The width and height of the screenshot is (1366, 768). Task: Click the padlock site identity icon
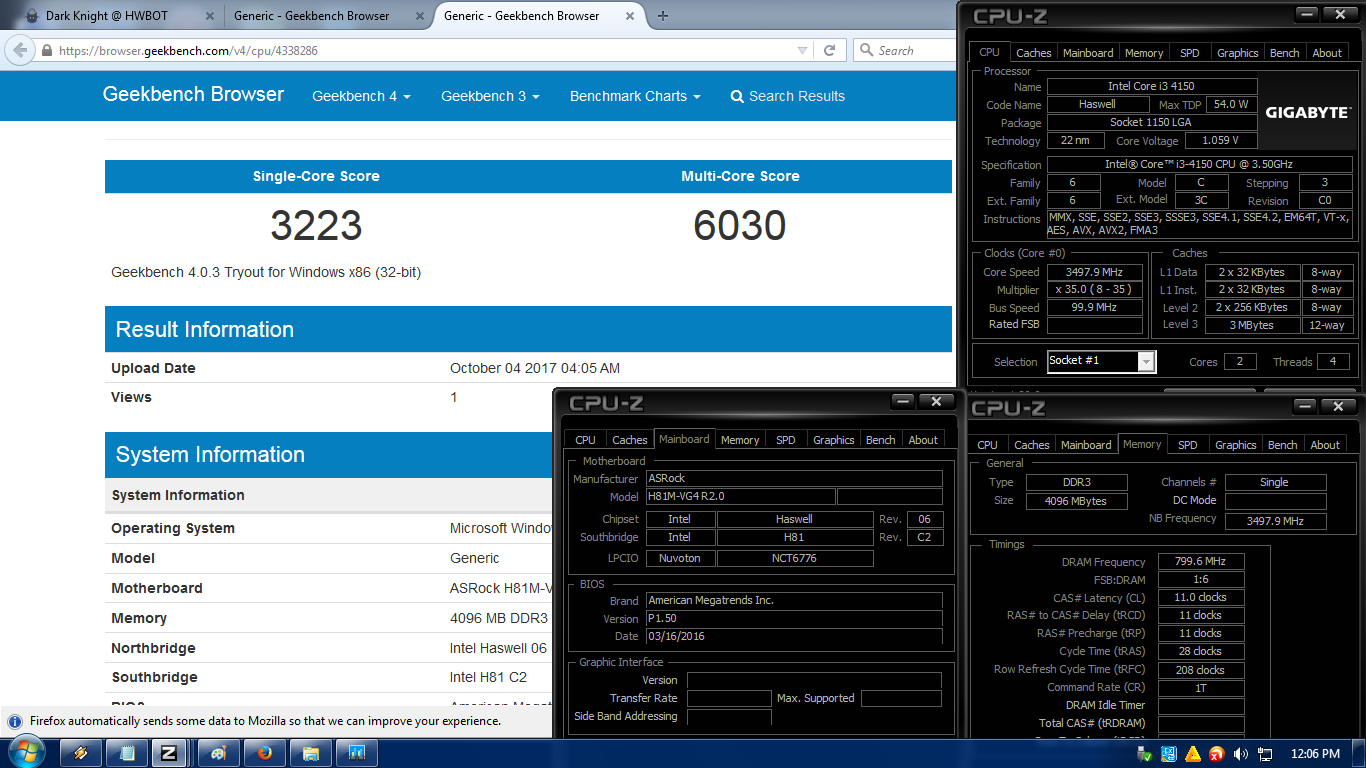[46, 50]
